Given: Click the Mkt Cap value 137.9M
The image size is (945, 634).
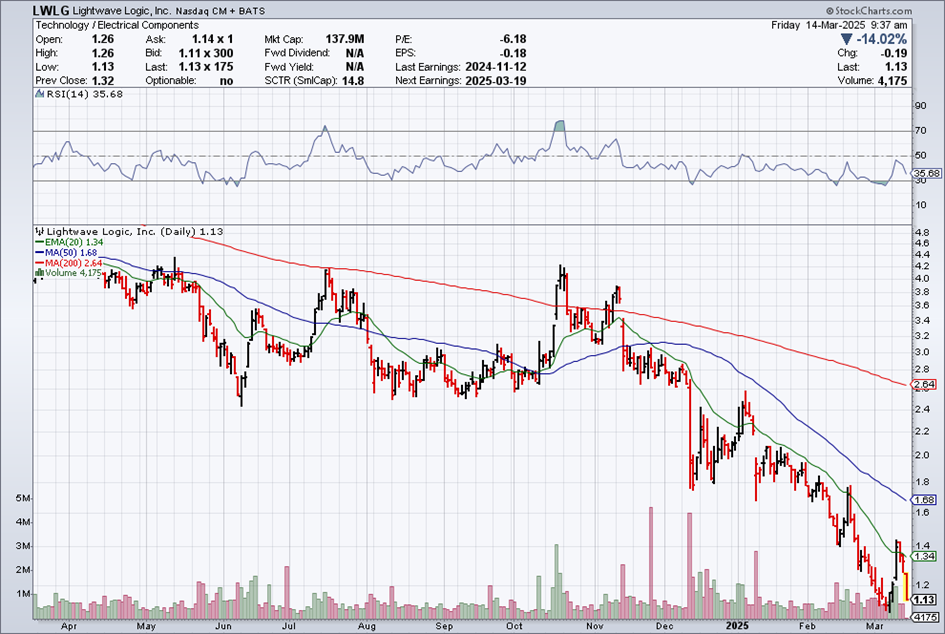Looking at the screenshot, I should pyautogui.click(x=345, y=39).
